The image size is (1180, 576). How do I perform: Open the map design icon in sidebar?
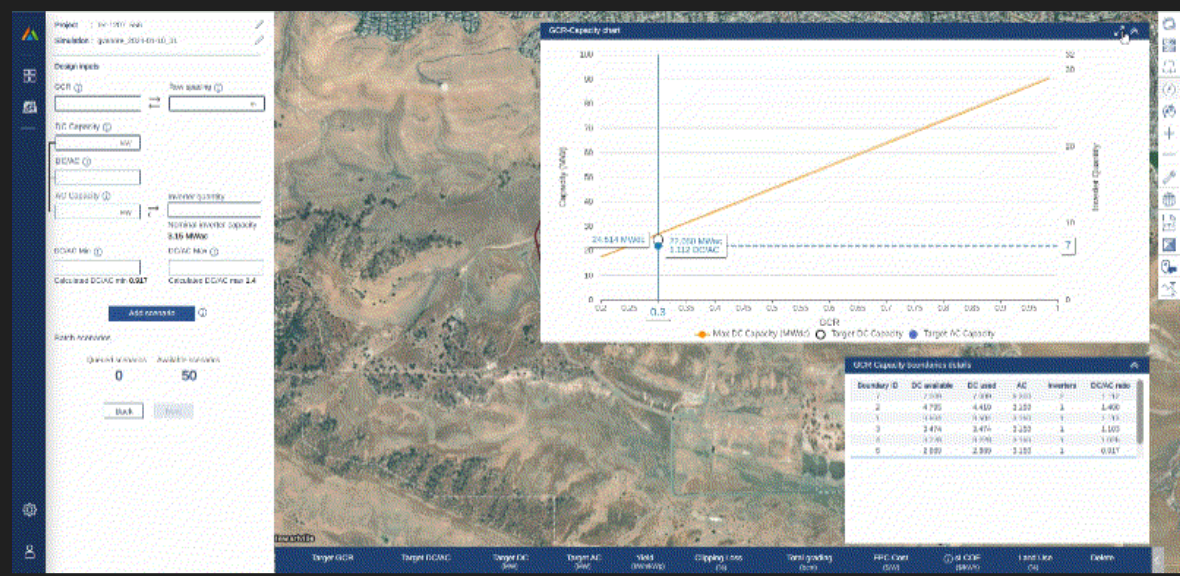[29, 106]
